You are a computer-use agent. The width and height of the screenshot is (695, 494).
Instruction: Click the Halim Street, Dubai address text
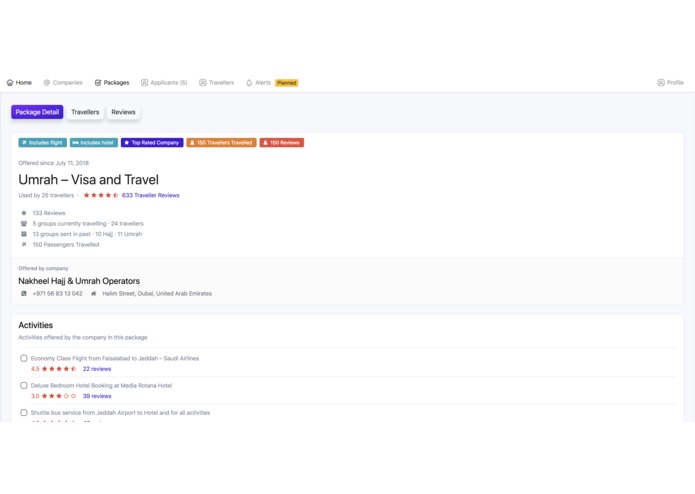coord(157,294)
